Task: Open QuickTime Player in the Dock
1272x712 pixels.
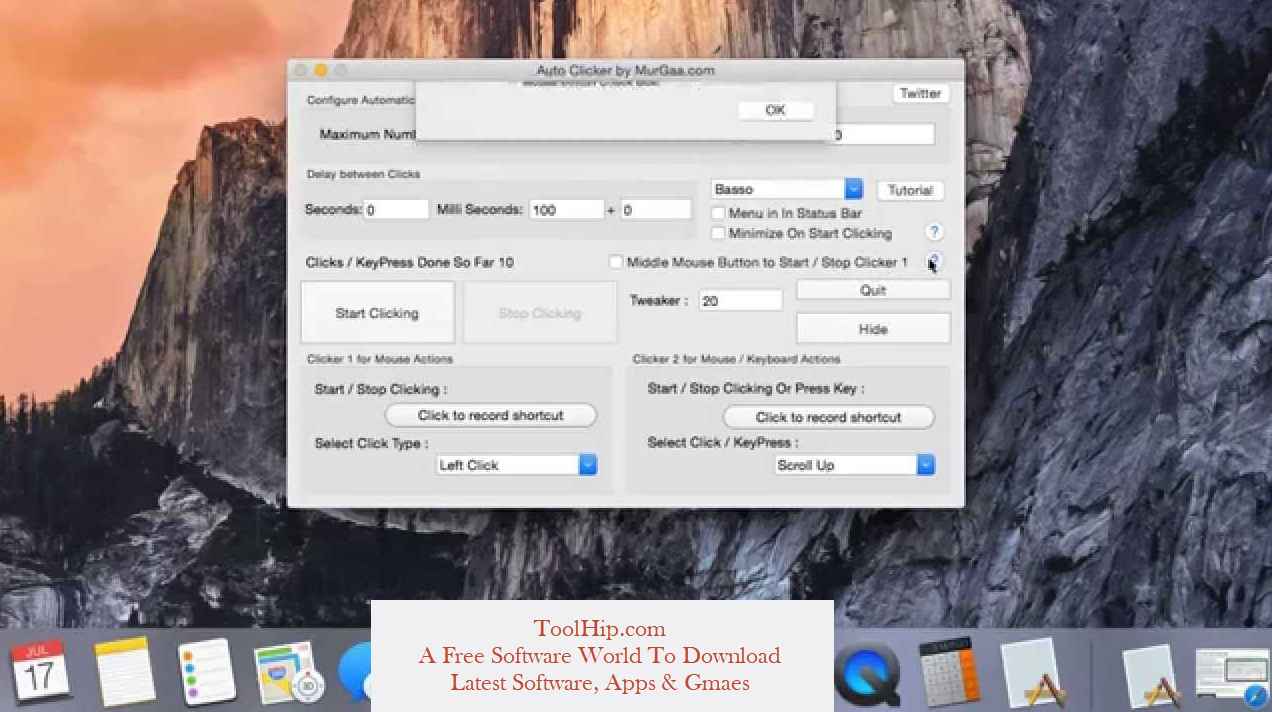Action: 866,672
